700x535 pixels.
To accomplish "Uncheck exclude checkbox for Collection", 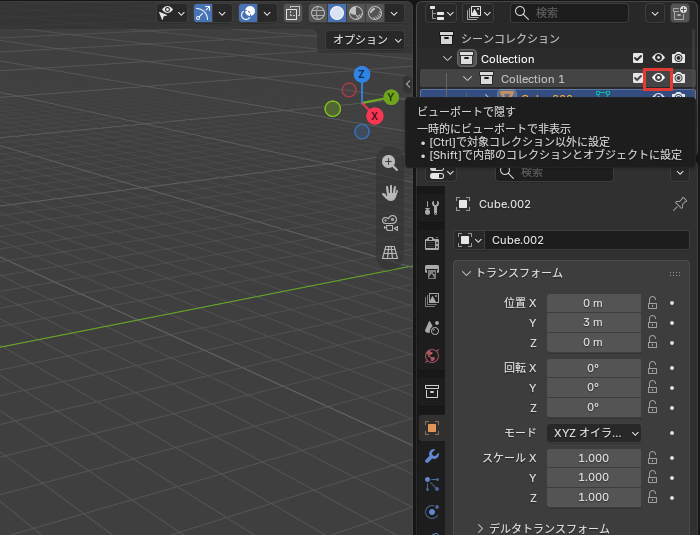I will point(638,58).
